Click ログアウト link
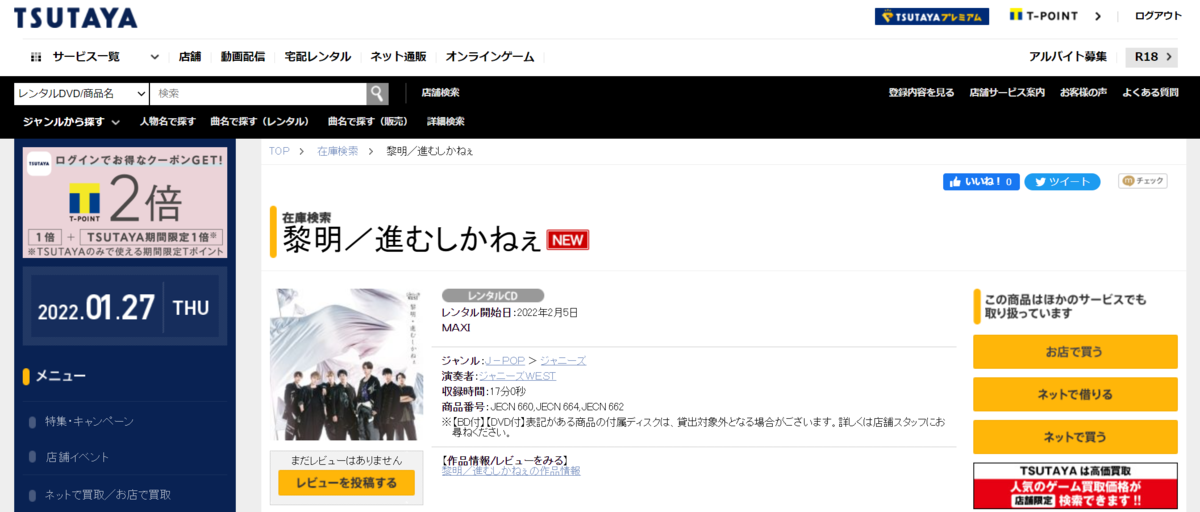 1158,16
